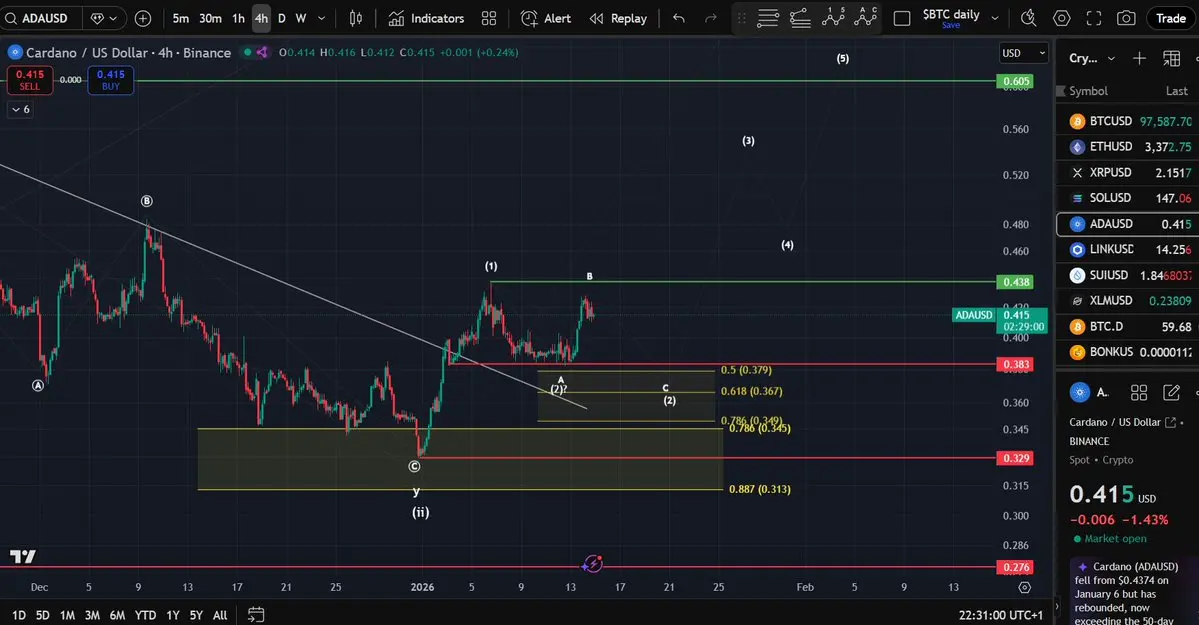Image resolution: width=1199 pixels, height=625 pixels.
Task: Click the BUY 0.415 button
Action: coord(111,80)
